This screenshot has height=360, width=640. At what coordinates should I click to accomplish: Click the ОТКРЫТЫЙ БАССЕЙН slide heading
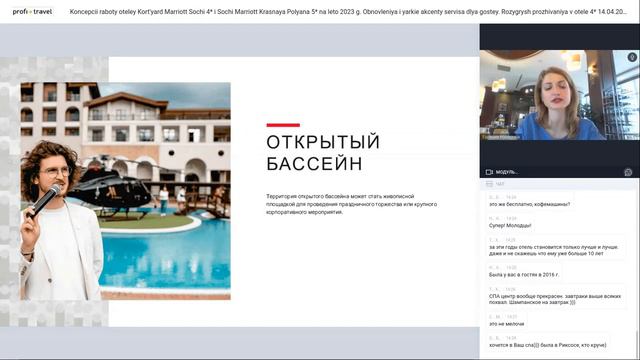tap(323, 153)
